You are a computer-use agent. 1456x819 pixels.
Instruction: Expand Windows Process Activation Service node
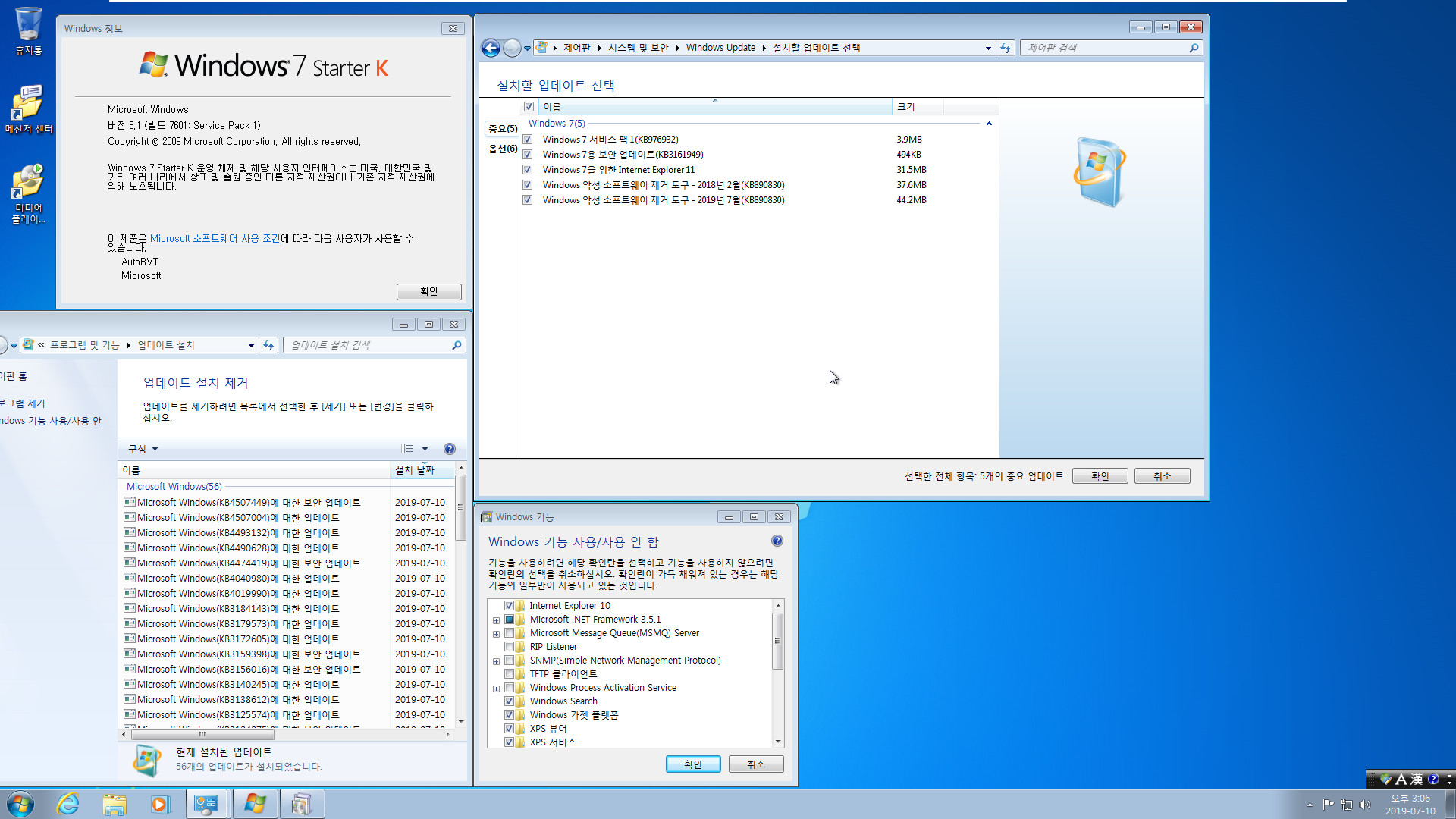click(x=496, y=689)
